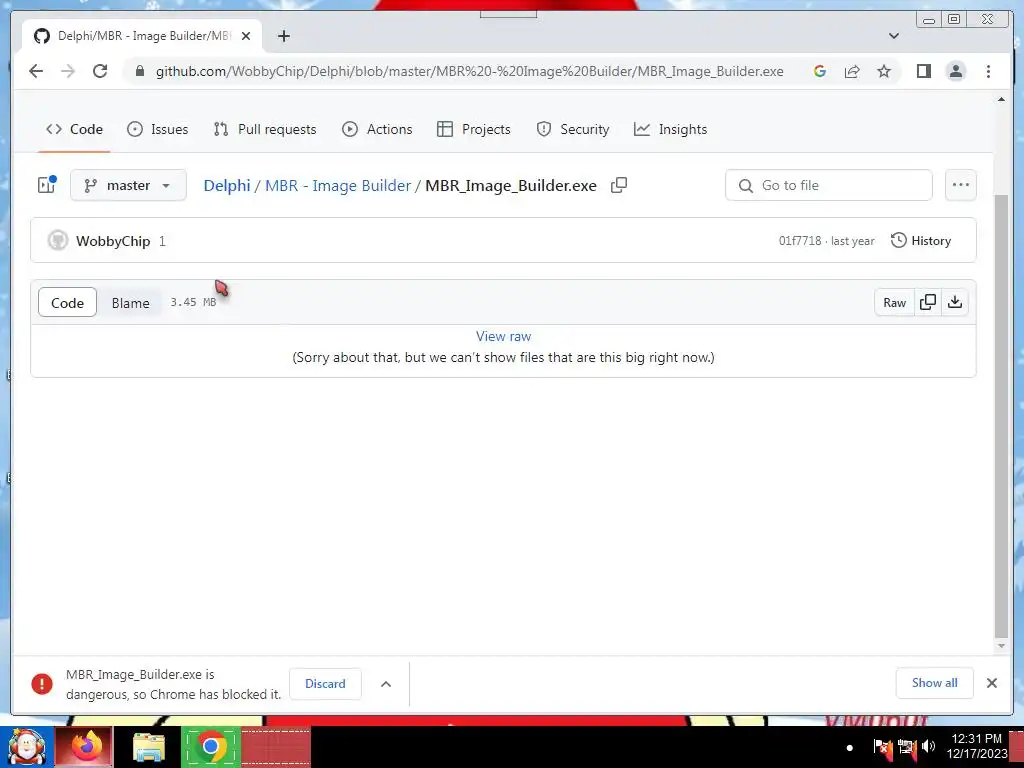Open the Pull requests tab

(x=264, y=129)
